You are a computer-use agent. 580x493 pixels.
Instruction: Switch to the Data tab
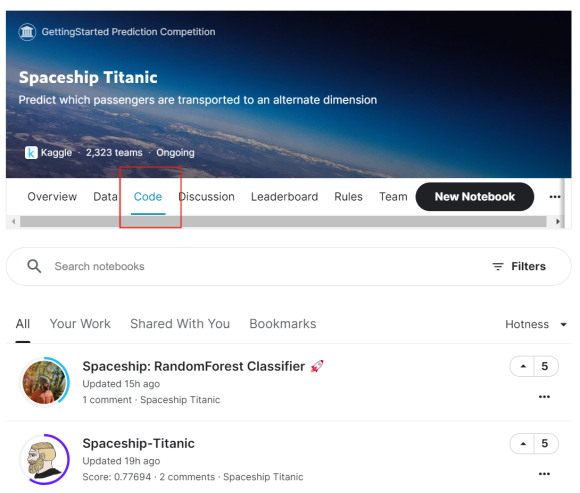[x=105, y=197]
